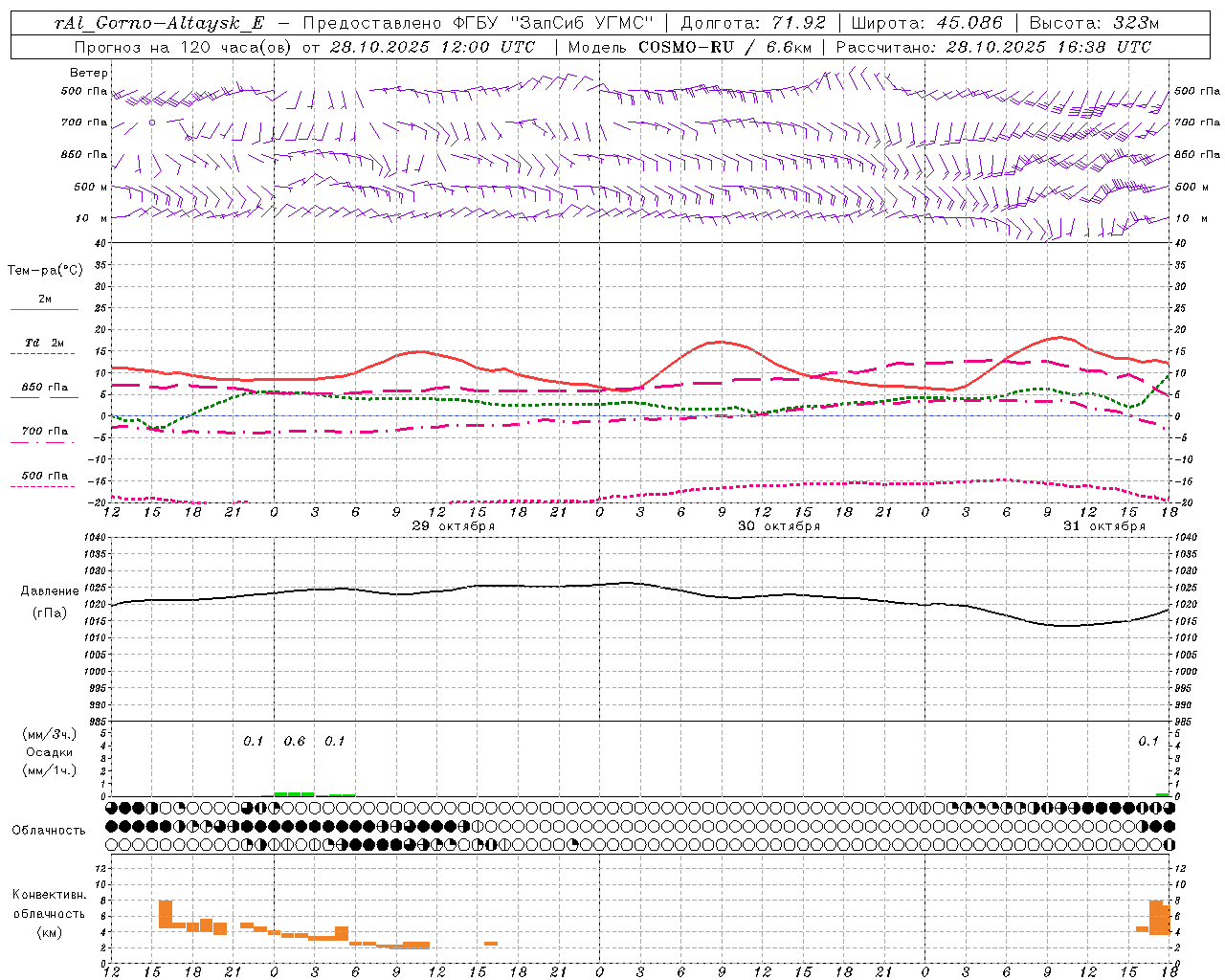This screenshot has width=1225, height=980.
Task: Click the Широта: 45.086 value
Action: 926,23
